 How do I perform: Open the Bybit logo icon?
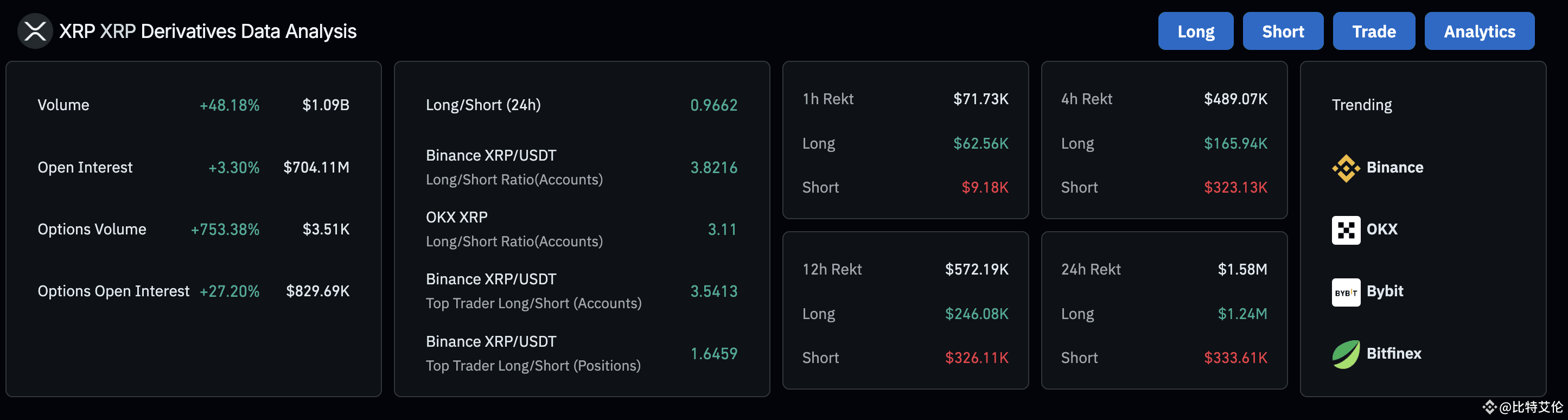[1346, 292]
